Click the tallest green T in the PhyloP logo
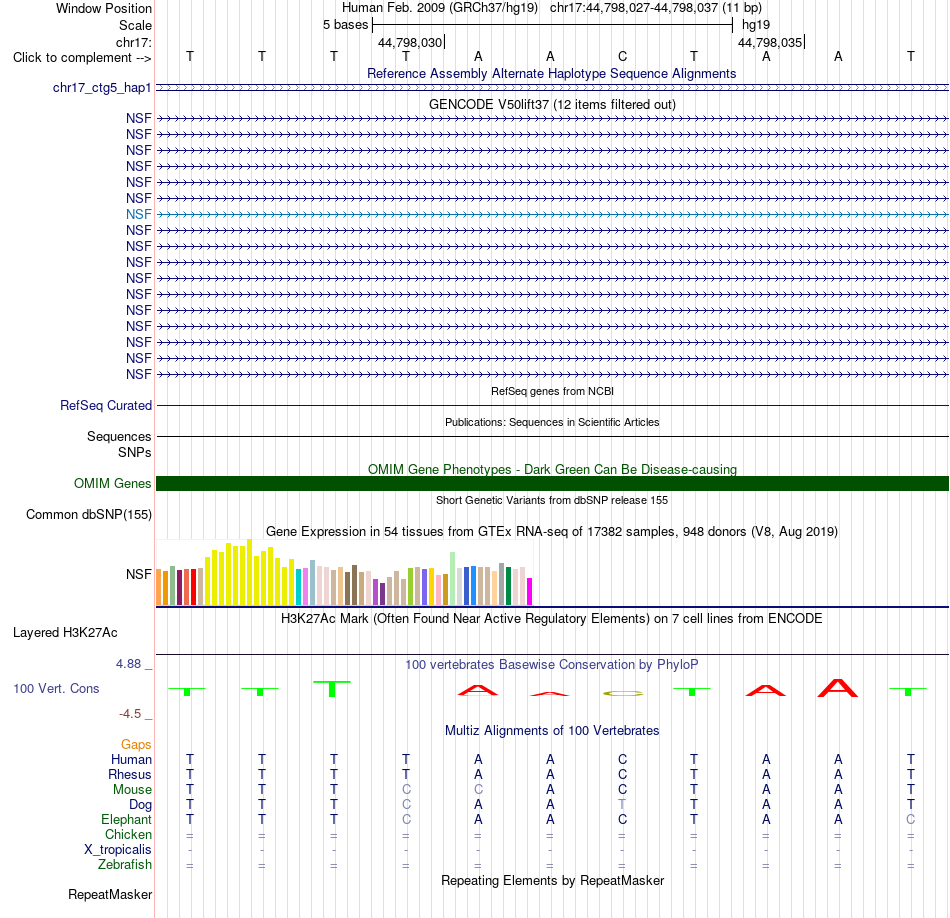The height and width of the screenshot is (918, 950). (x=332, y=689)
